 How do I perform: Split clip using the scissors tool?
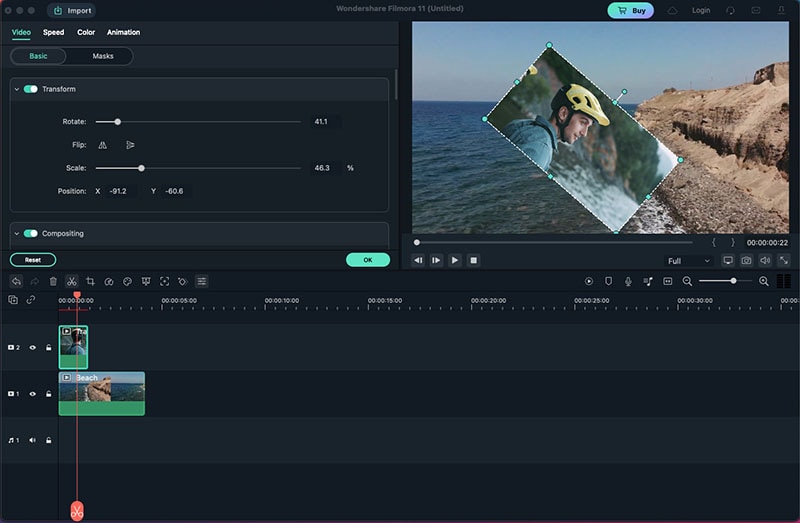pyautogui.click(x=71, y=281)
